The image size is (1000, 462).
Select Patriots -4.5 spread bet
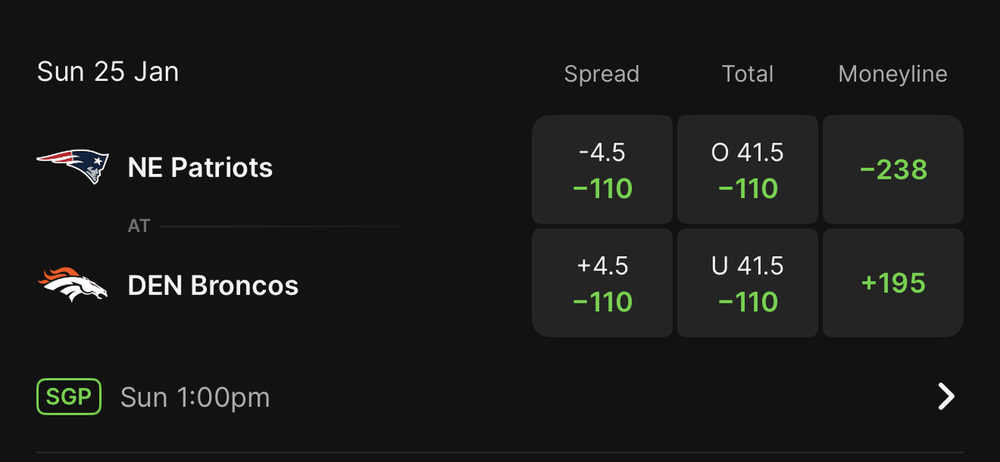click(x=602, y=170)
